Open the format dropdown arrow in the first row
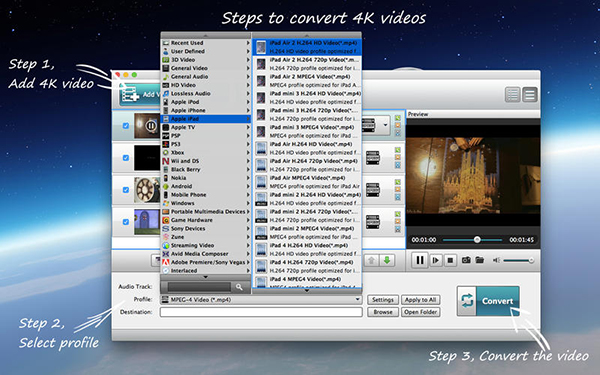Viewport: 600px width, 375px height. (385, 125)
